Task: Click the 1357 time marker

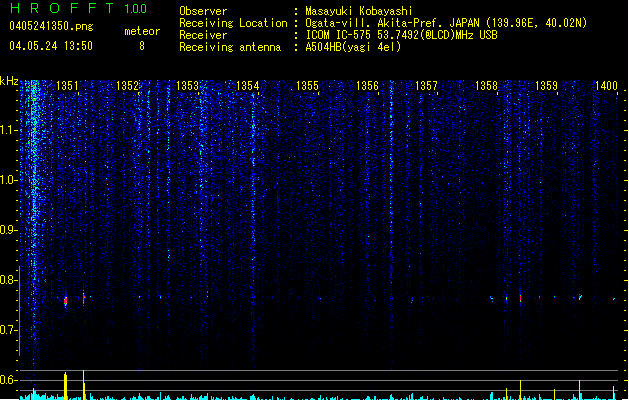Action: pos(426,86)
